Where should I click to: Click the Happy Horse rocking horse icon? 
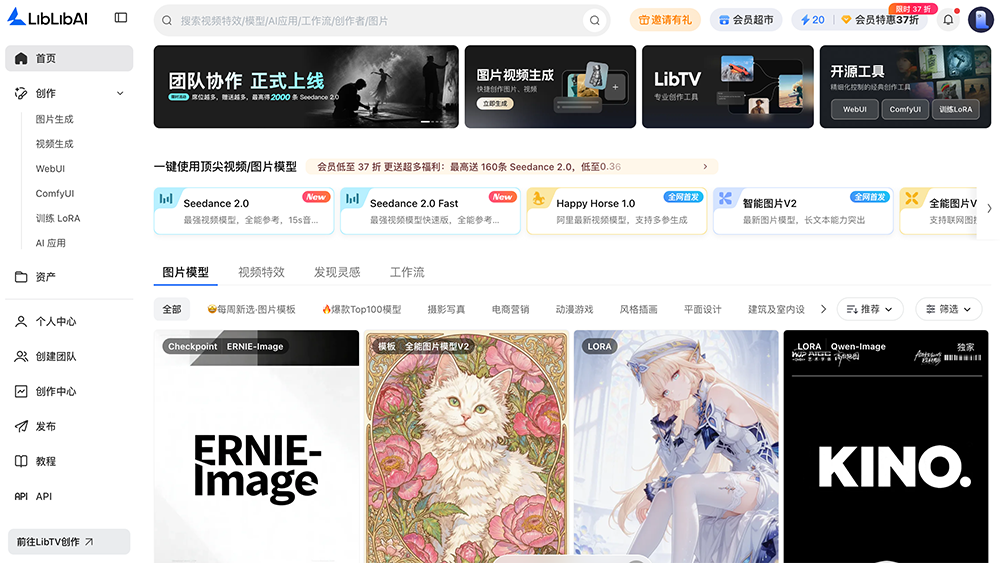click(539, 198)
